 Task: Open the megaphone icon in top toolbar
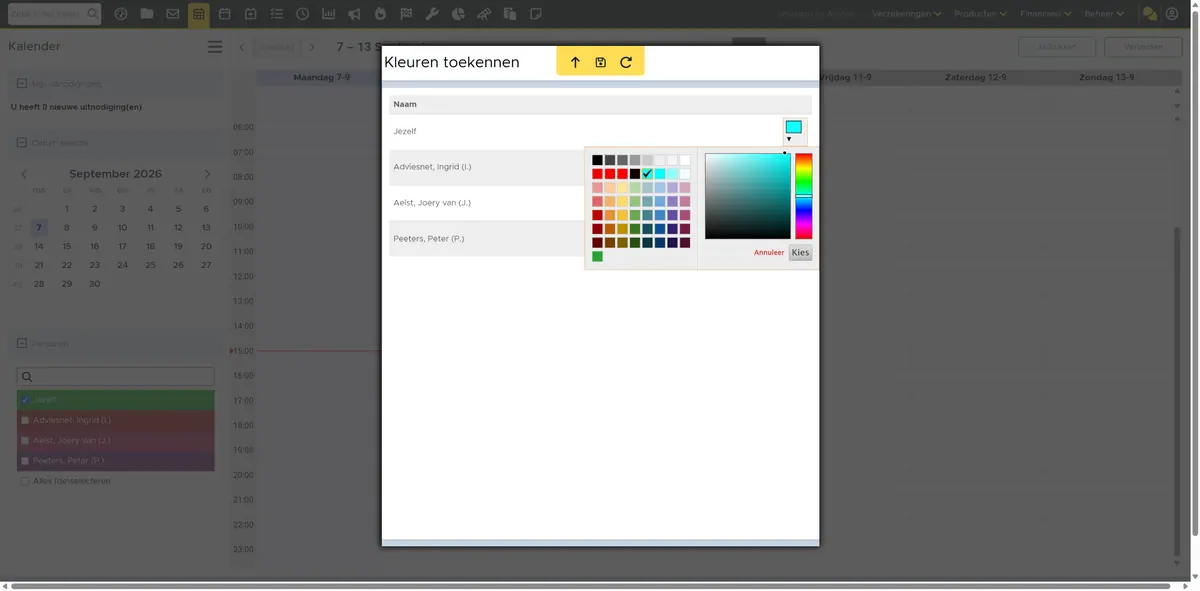click(354, 14)
